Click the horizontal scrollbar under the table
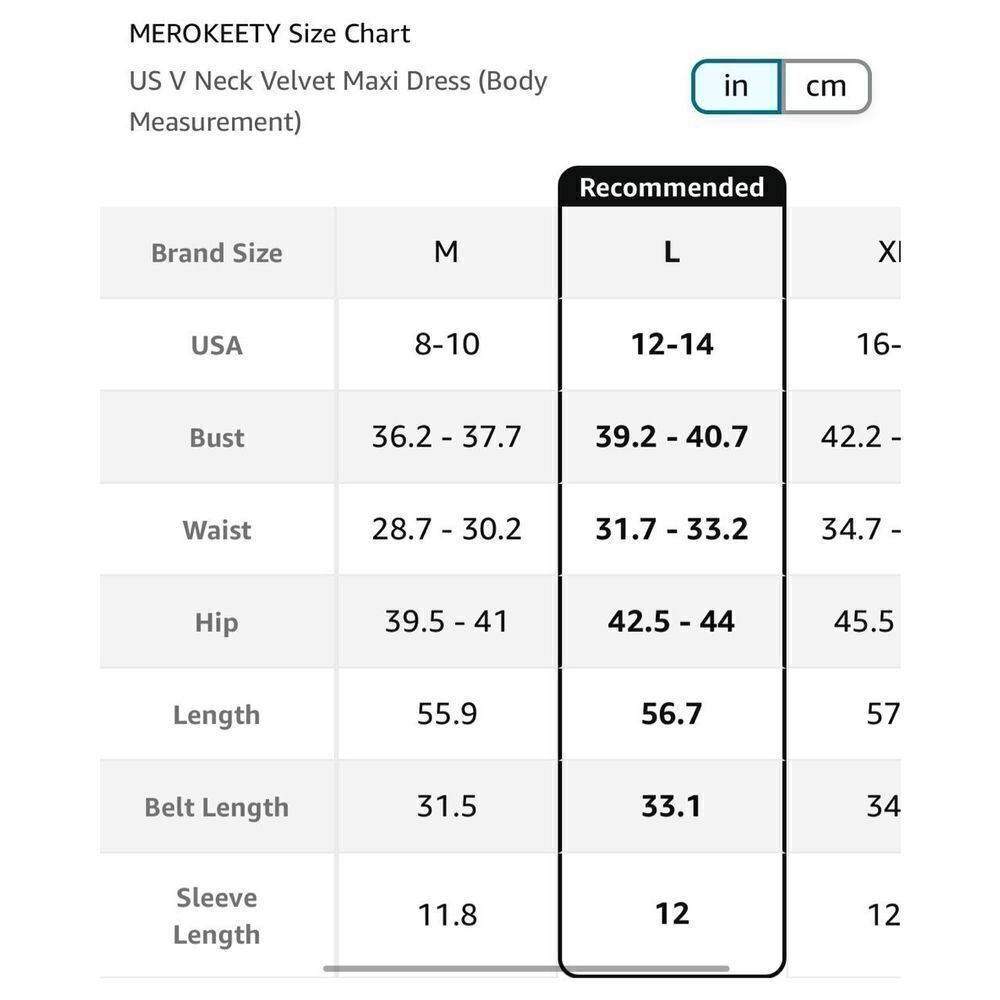Screen dimensions: 1000x1000 point(526,968)
